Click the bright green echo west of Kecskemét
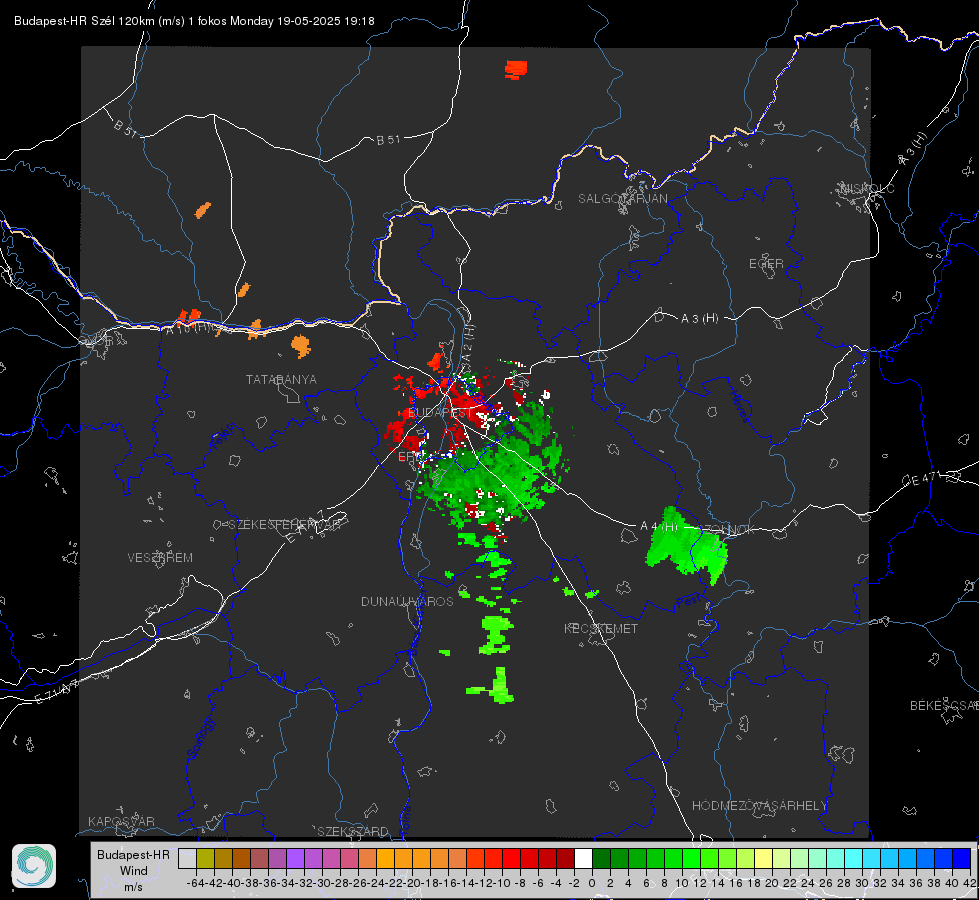 coord(496,634)
